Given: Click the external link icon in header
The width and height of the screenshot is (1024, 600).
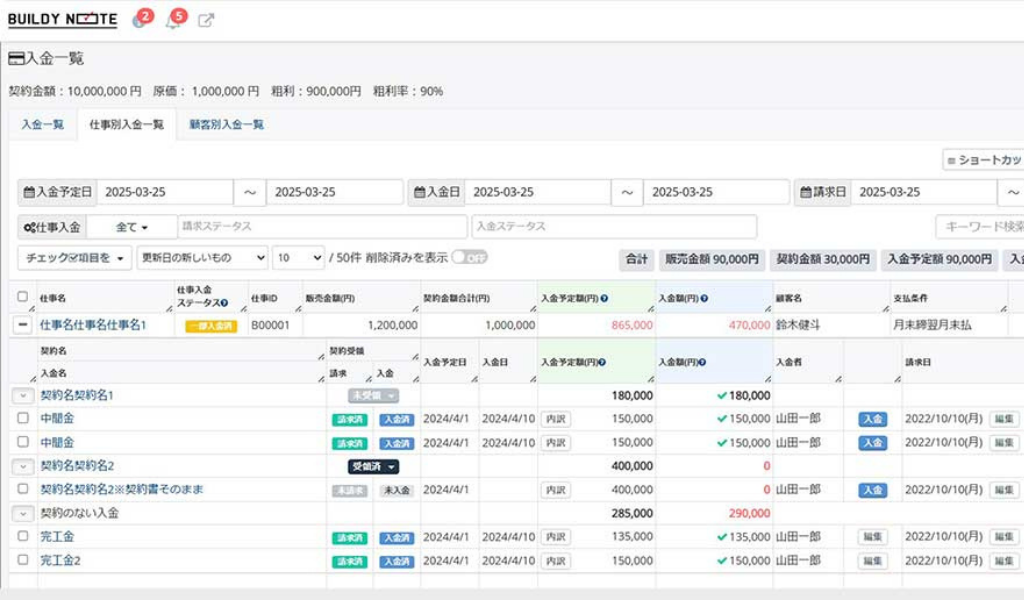Looking at the screenshot, I should (206, 20).
